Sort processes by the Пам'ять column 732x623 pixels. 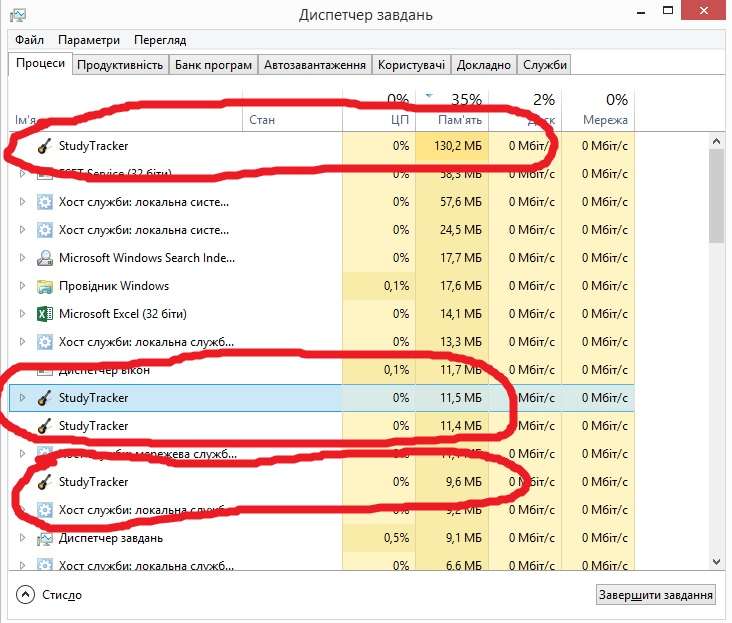460,120
